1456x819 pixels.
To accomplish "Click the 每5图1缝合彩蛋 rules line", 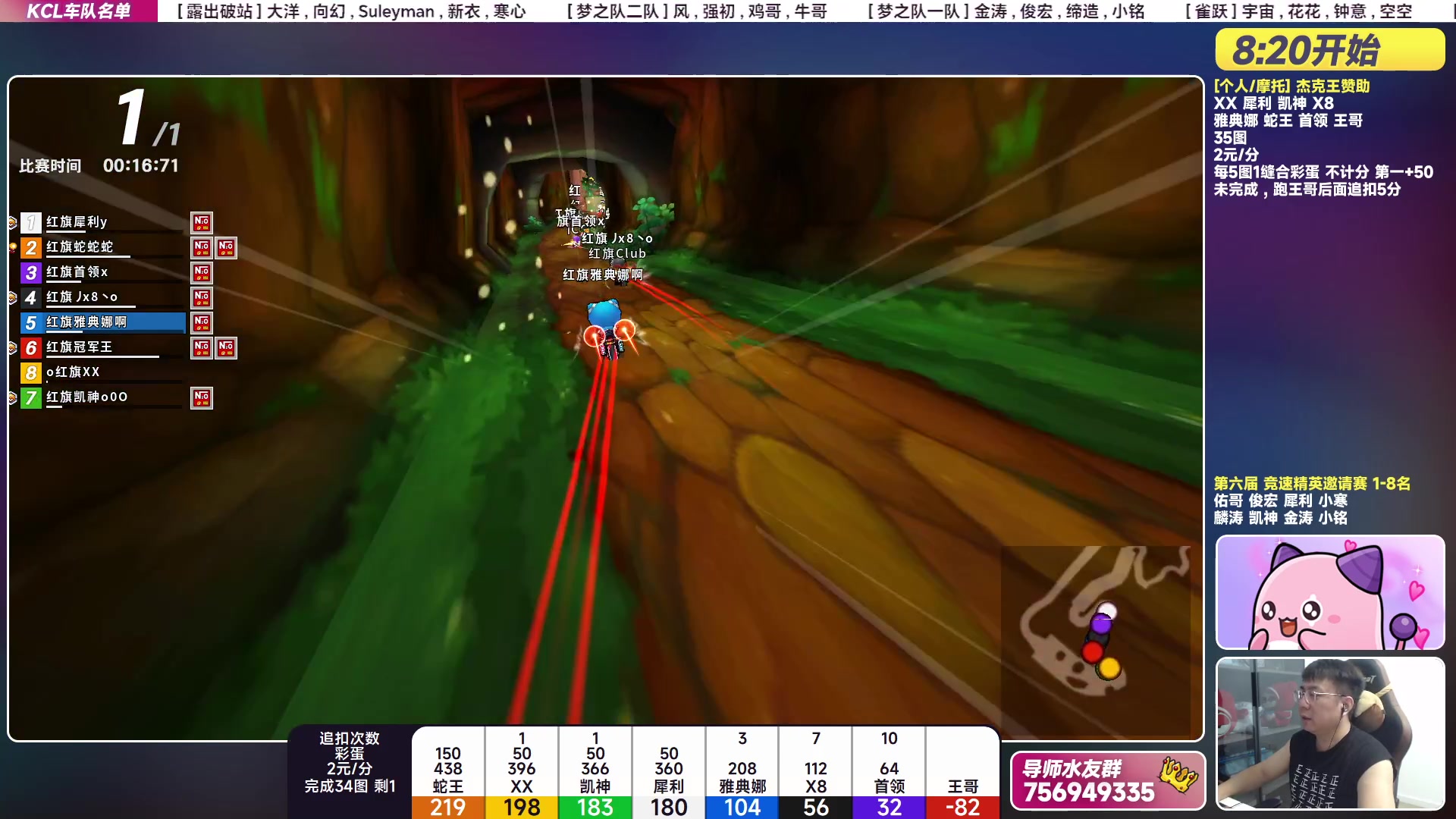I will point(1323,172).
